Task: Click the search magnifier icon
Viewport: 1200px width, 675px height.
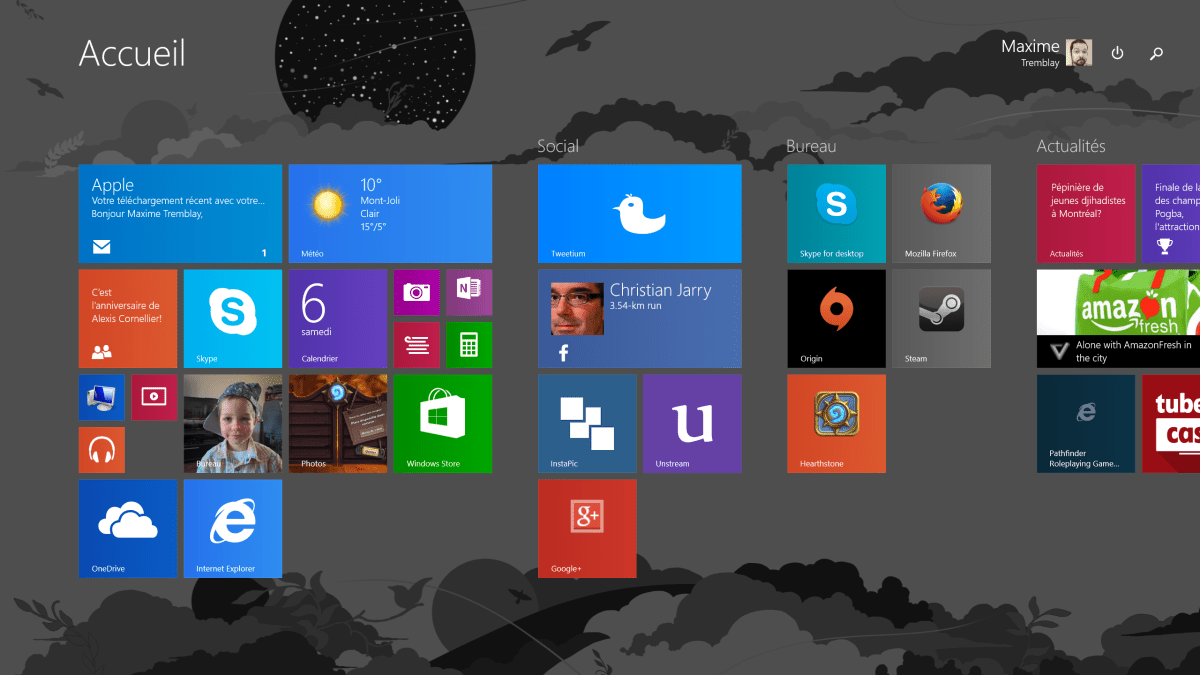Action: tap(1156, 53)
